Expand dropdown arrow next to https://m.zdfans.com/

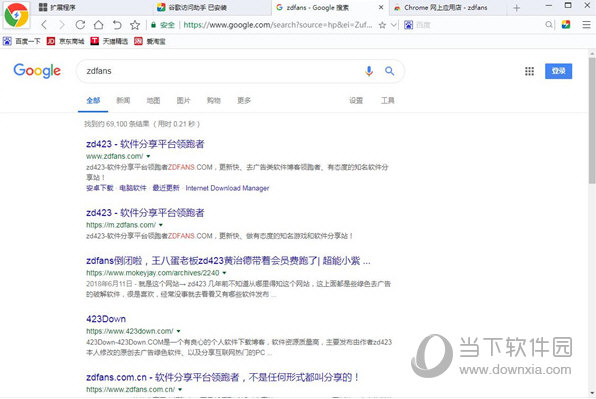point(161,225)
